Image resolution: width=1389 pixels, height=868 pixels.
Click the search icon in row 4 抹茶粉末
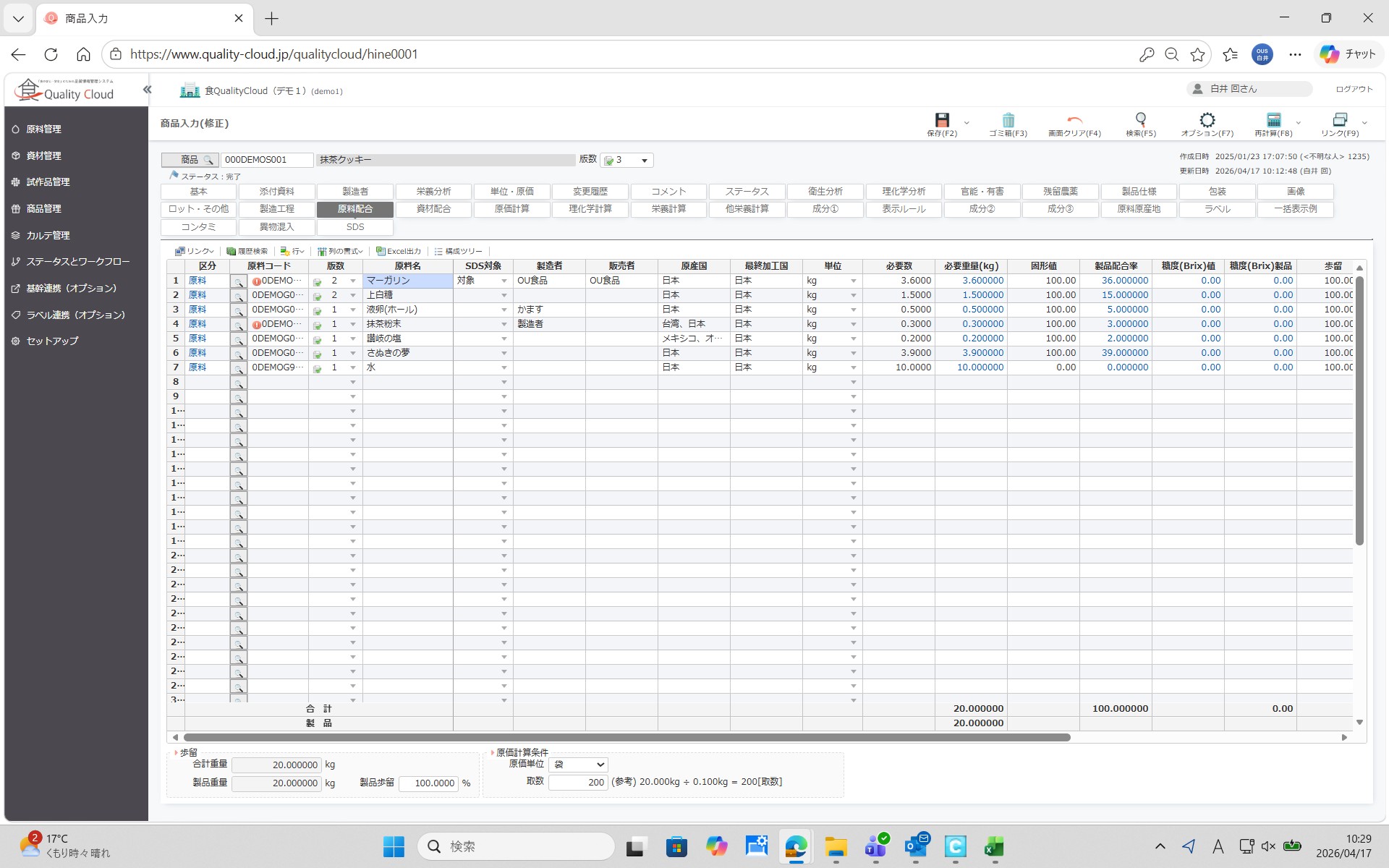point(238,325)
